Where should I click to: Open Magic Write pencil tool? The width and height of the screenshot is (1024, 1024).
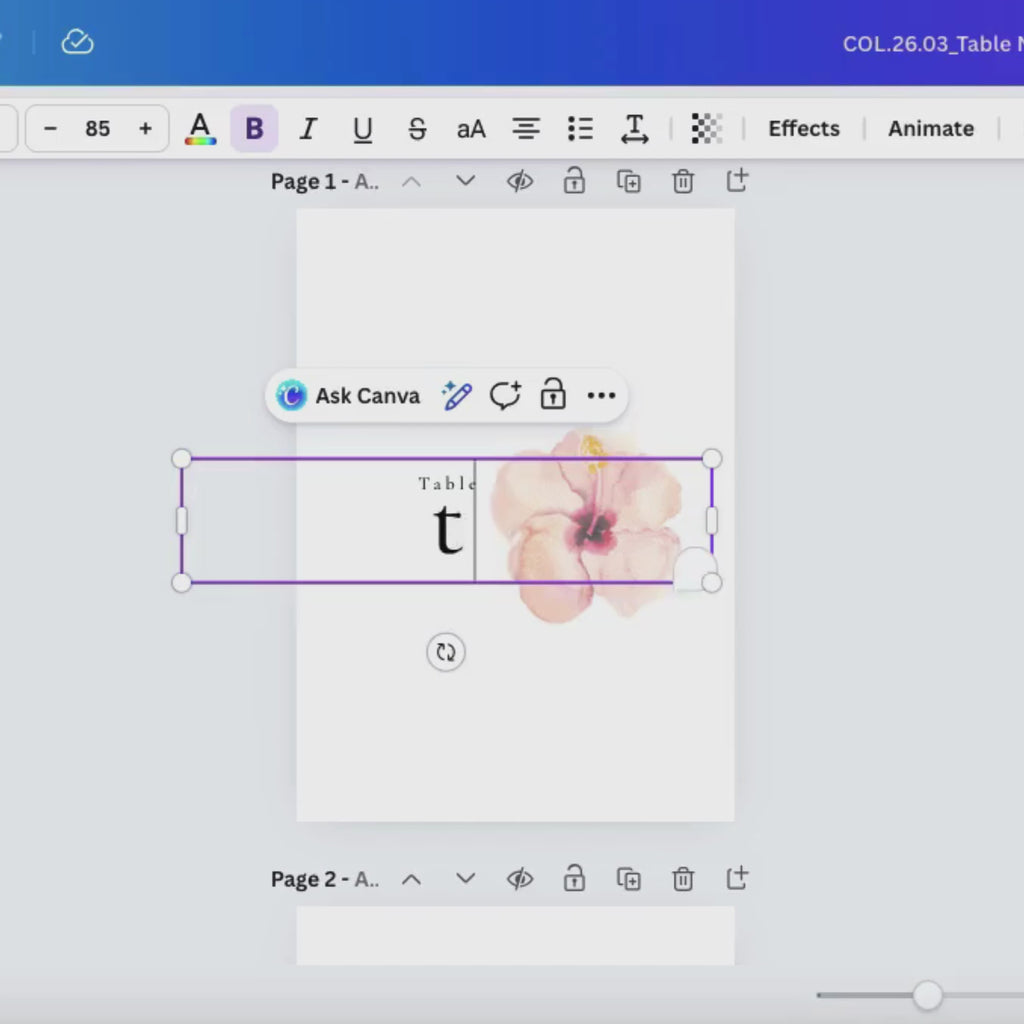pyautogui.click(x=456, y=395)
